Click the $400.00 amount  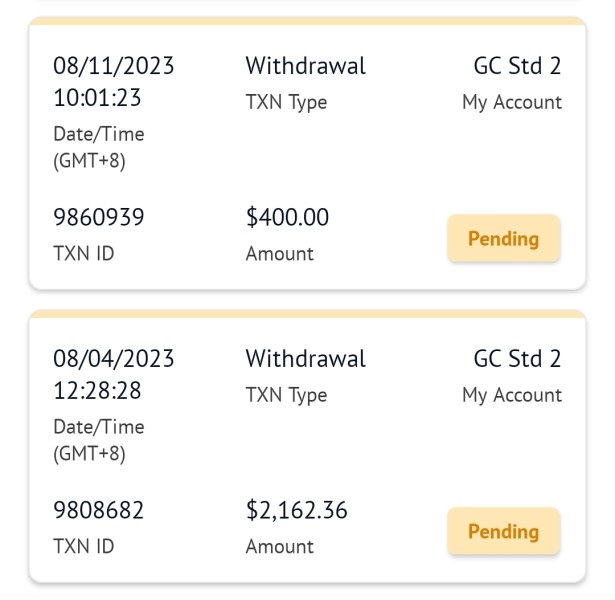point(287,217)
